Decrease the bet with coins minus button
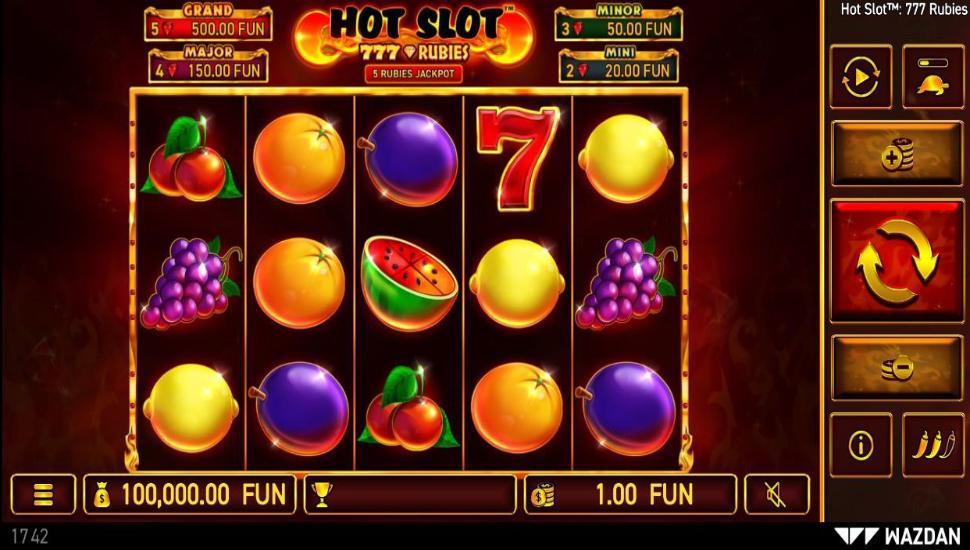Image resolution: width=970 pixels, height=550 pixels. [x=896, y=367]
